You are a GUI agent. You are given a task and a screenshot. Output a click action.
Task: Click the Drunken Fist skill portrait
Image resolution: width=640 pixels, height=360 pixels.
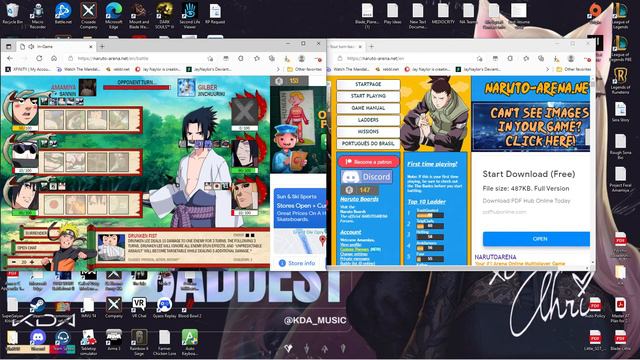tap(111, 247)
